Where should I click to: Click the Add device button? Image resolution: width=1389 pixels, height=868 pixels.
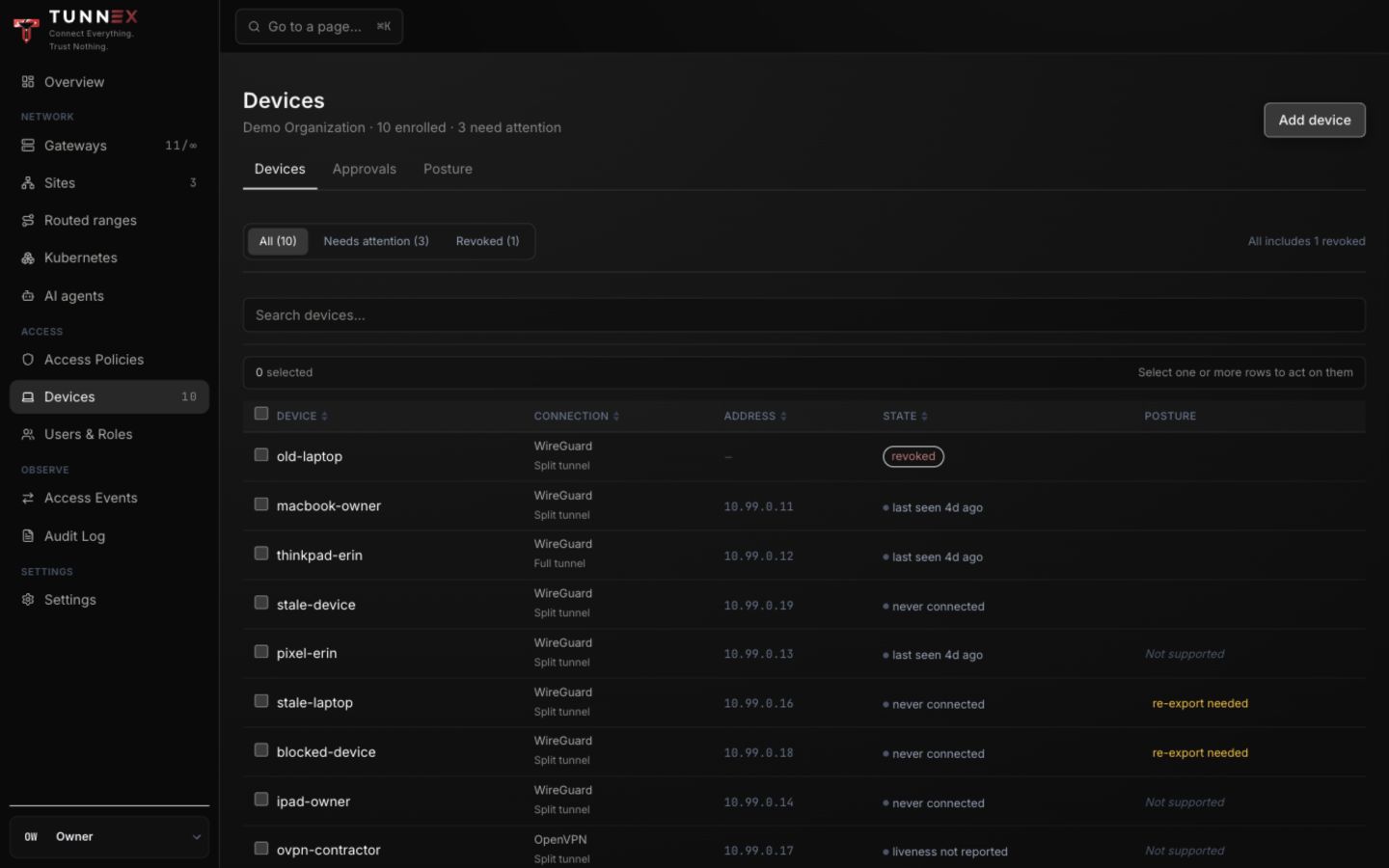[x=1315, y=120]
